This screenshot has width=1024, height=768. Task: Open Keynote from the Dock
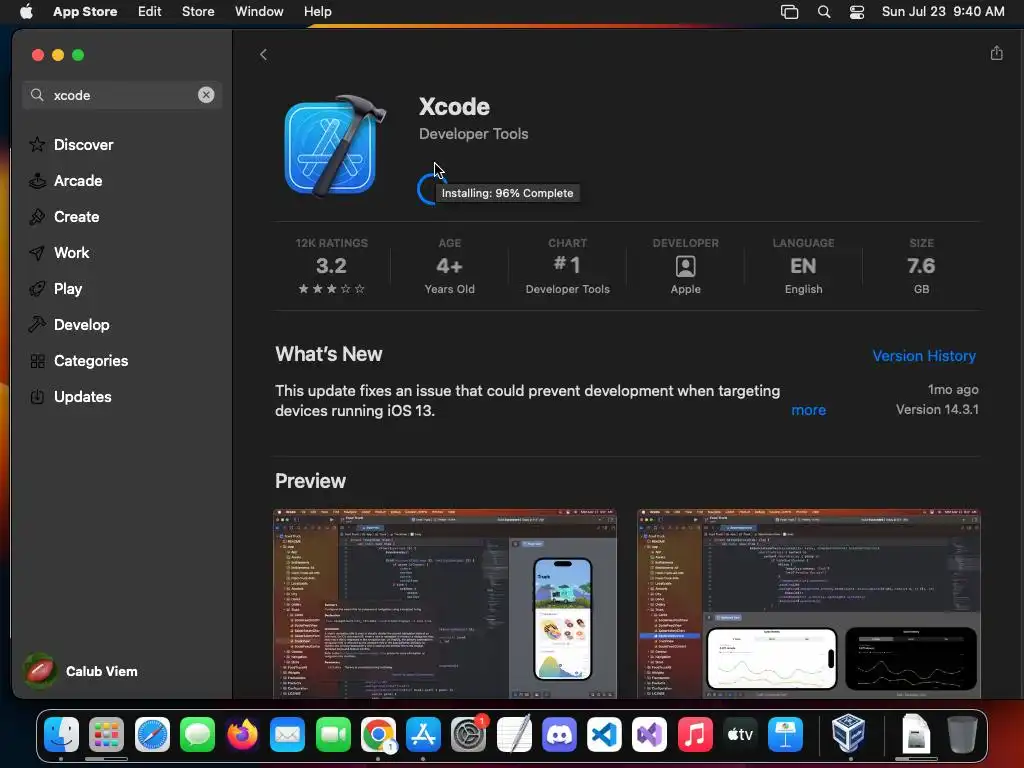(785, 734)
